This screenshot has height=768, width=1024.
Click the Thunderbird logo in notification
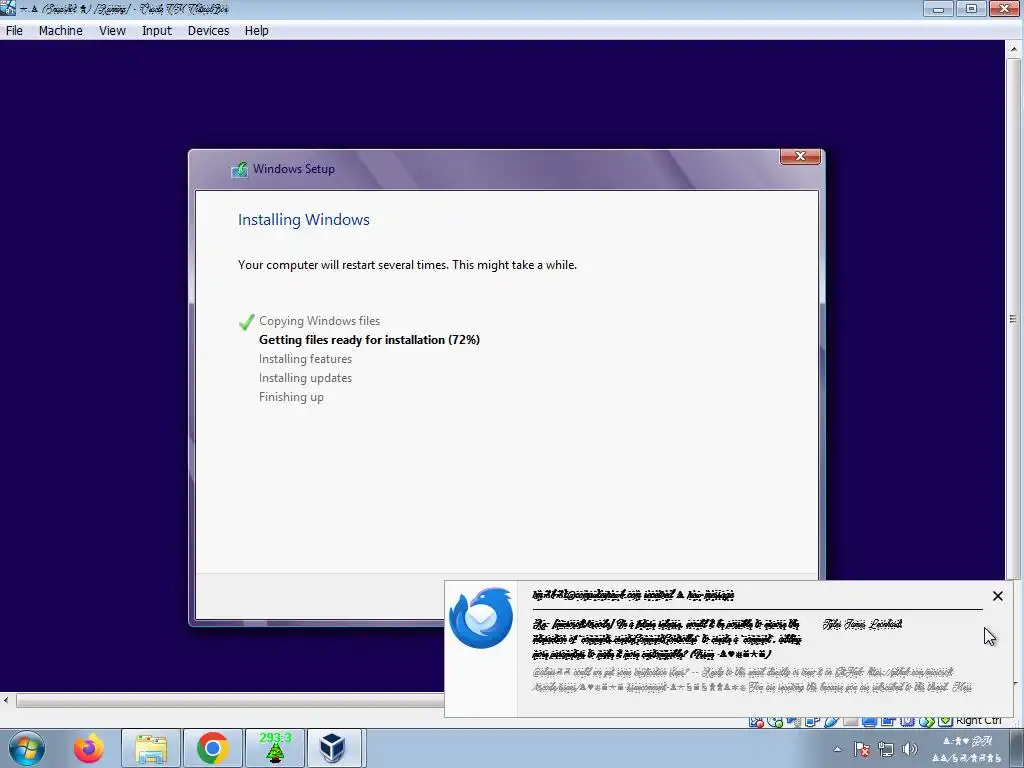481,618
